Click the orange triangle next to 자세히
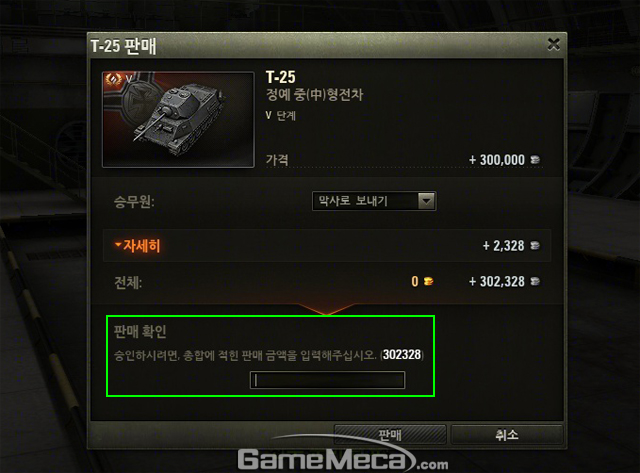The height and width of the screenshot is (473, 640). coord(118,245)
